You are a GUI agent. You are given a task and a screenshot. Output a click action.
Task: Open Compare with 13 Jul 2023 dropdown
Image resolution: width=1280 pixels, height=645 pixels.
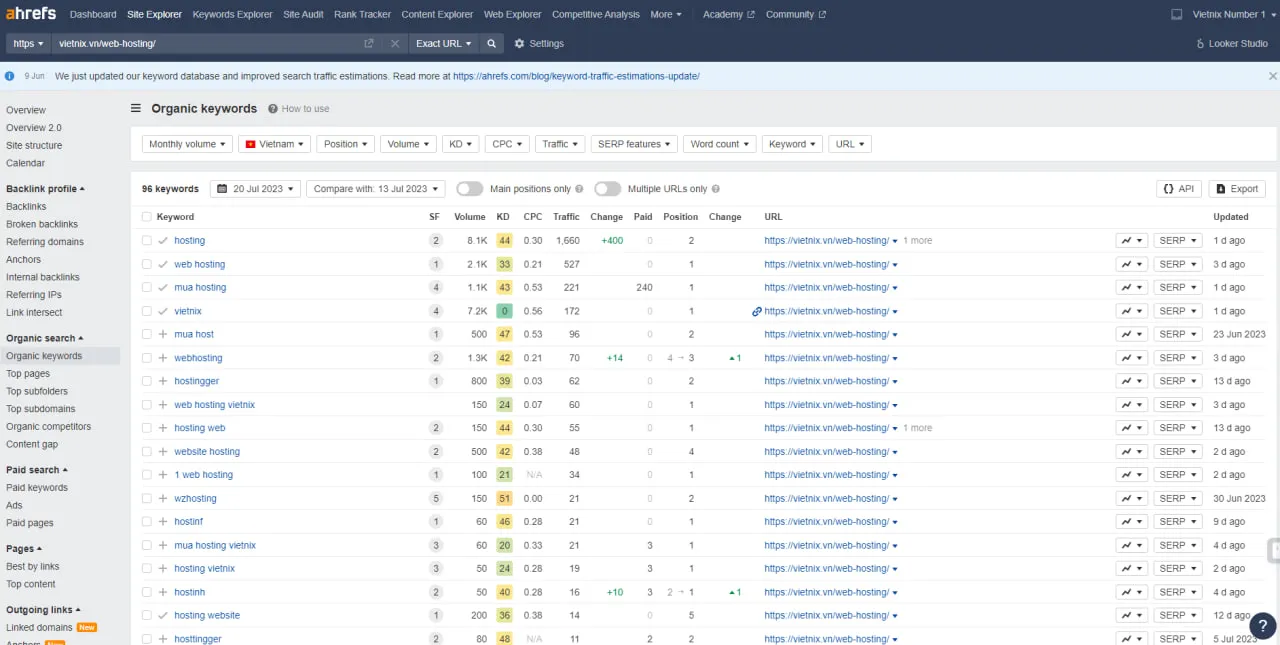(376, 188)
